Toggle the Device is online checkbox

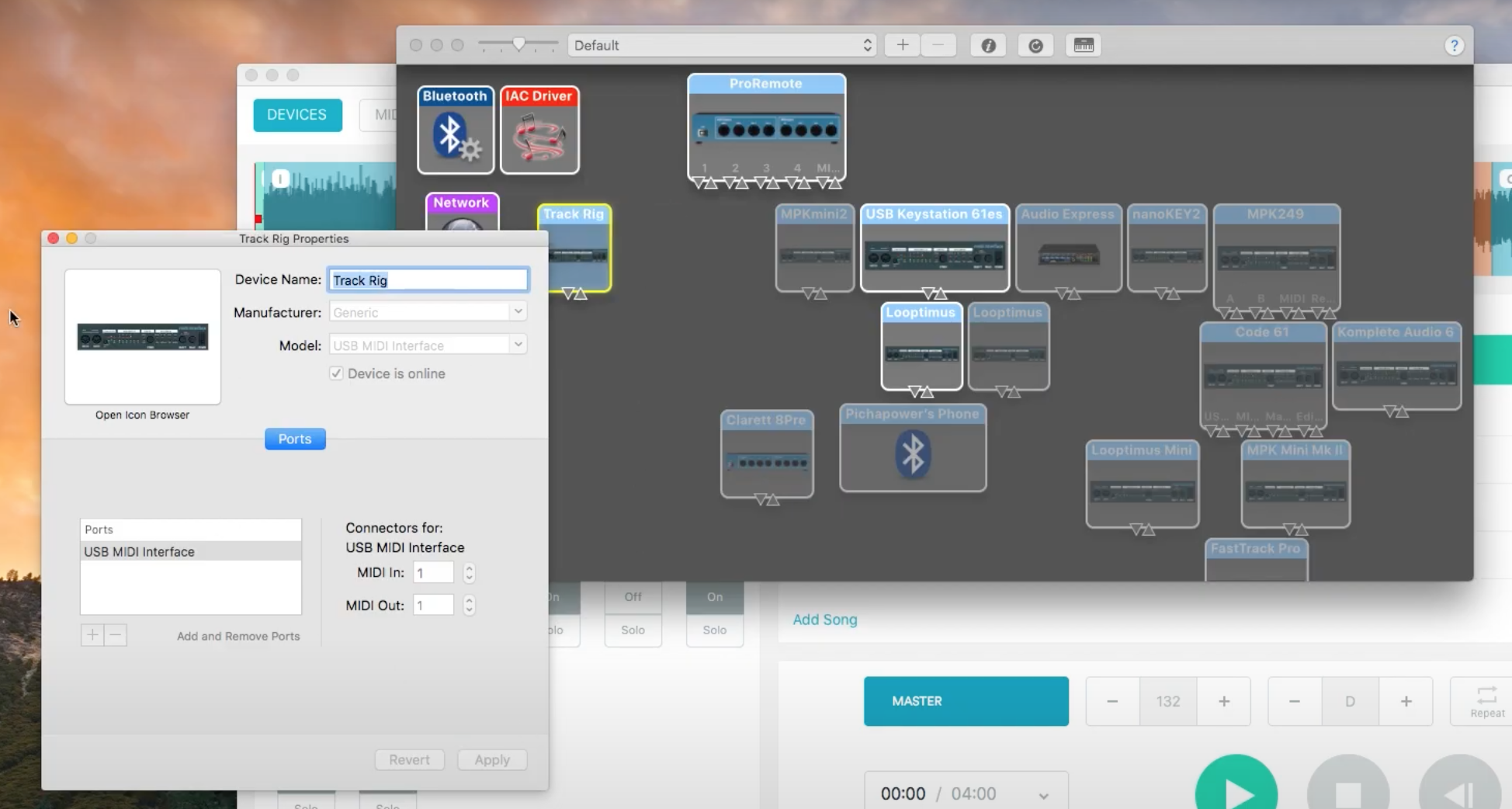pyautogui.click(x=336, y=373)
